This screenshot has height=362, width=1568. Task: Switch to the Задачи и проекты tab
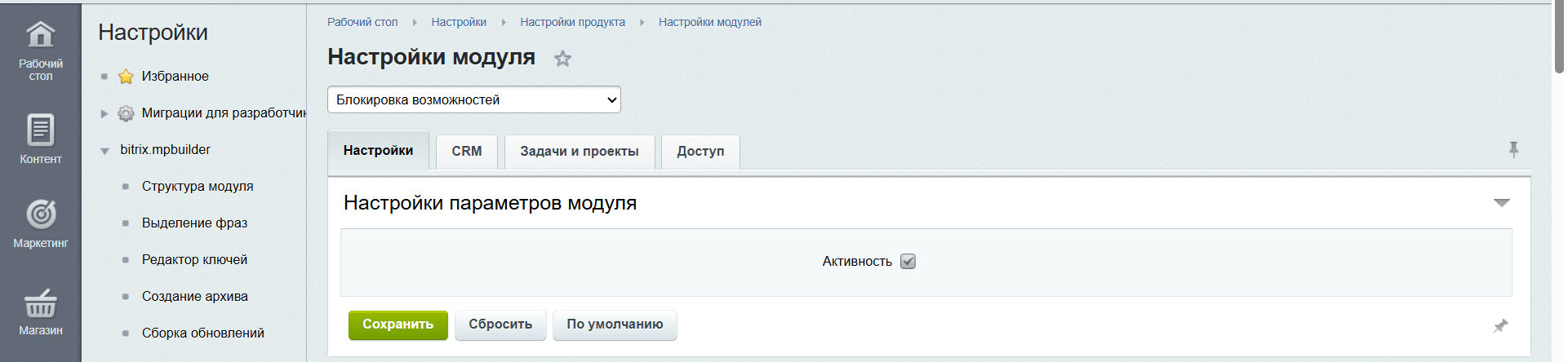pyautogui.click(x=579, y=152)
